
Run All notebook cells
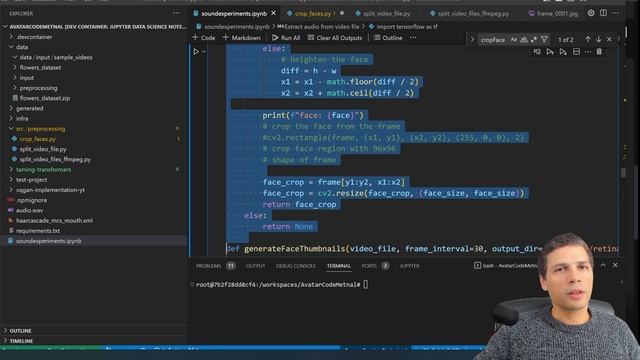286,38
